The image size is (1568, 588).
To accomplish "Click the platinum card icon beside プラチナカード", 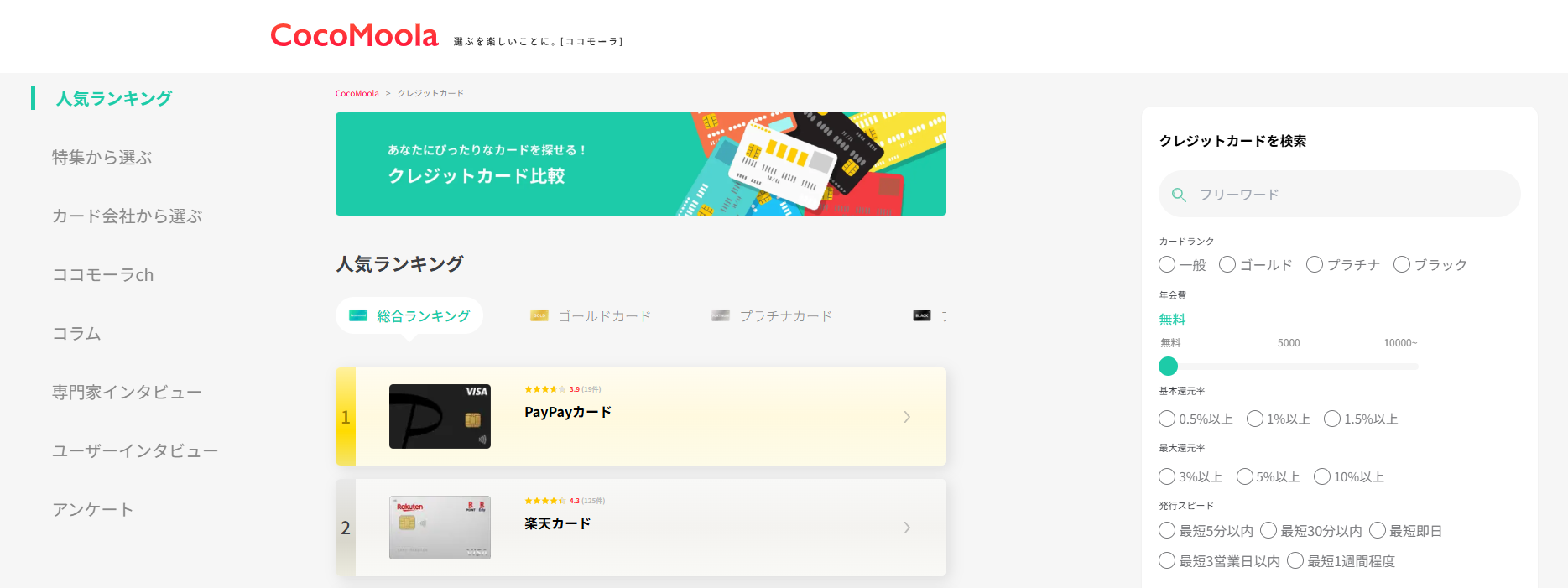I will [x=720, y=316].
